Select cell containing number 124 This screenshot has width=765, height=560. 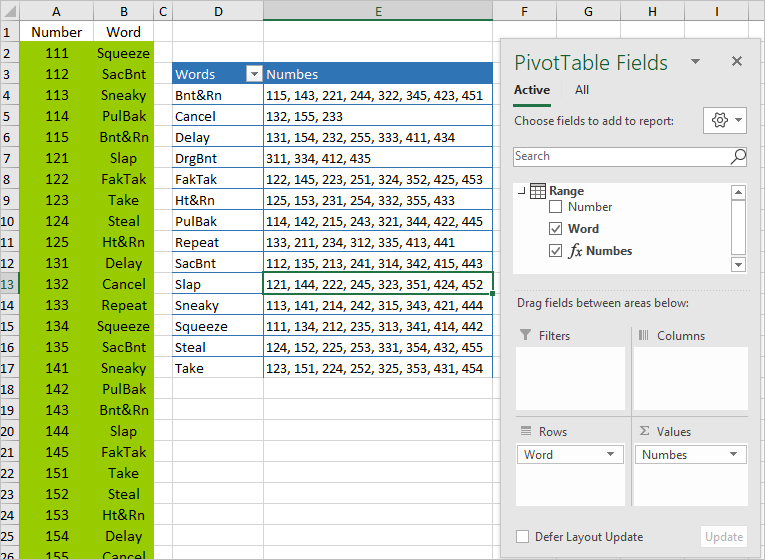pyautogui.click(x=56, y=221)
